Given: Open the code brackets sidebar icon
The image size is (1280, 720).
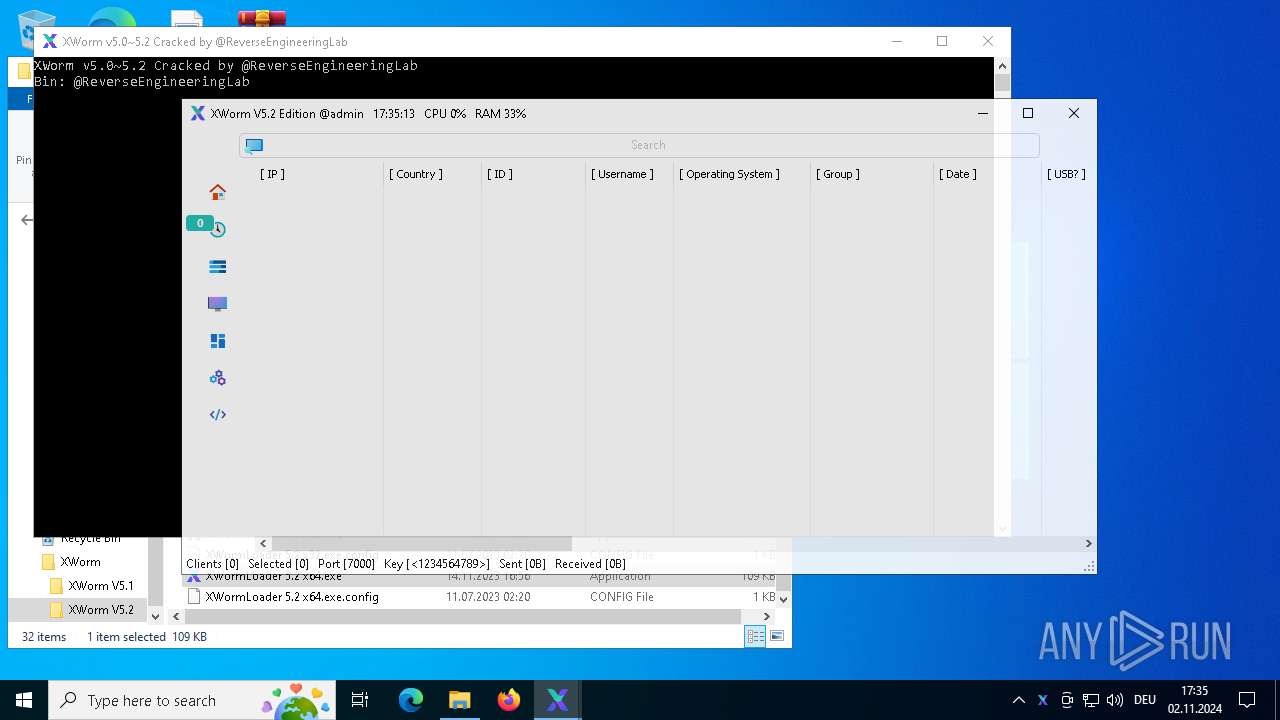Looking at the screenshot, I should 217,415.
